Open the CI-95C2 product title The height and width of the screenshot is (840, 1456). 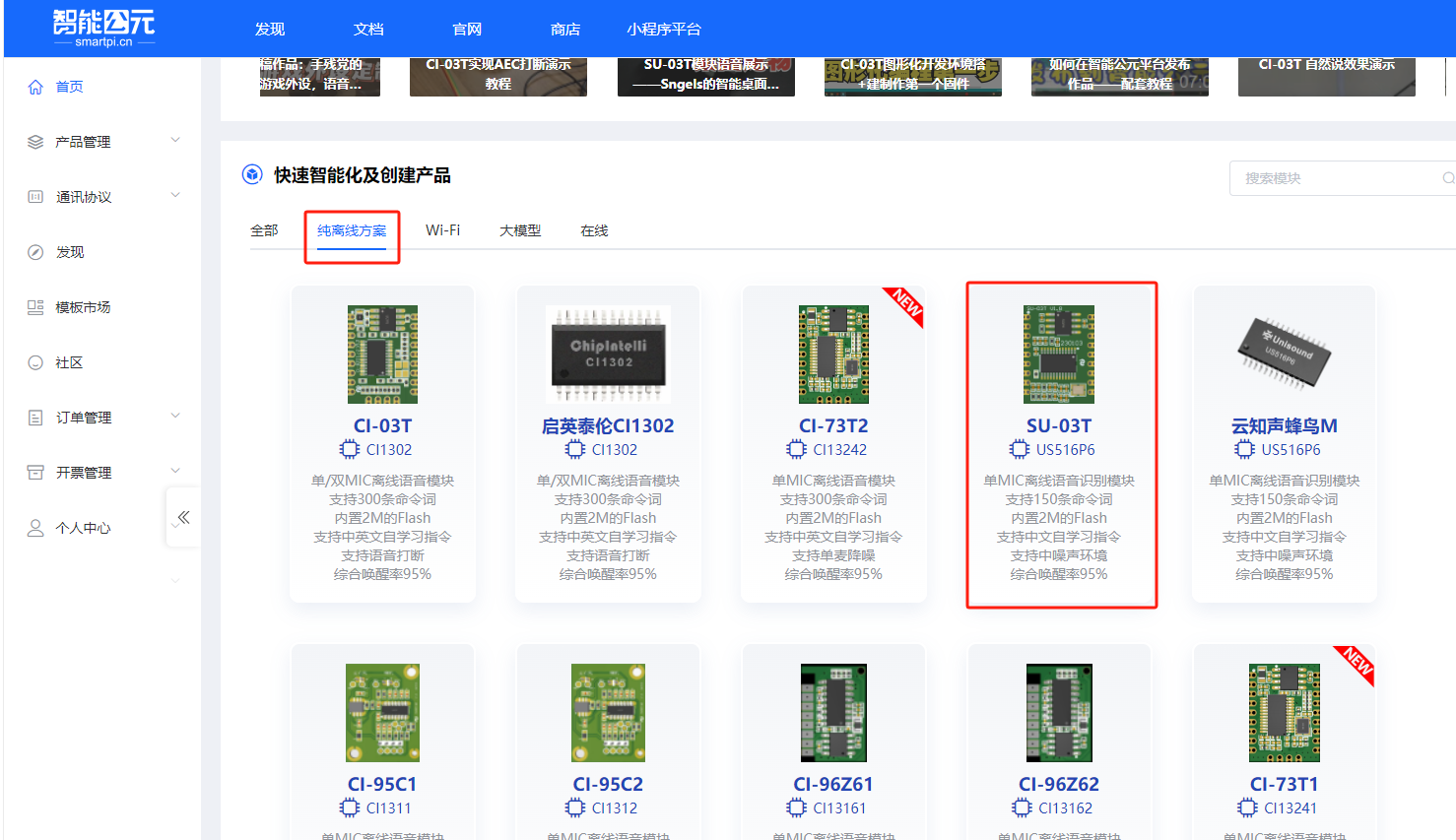[608, 784]
